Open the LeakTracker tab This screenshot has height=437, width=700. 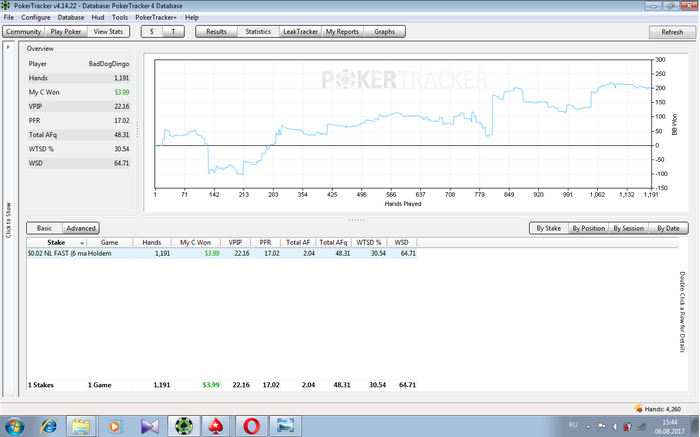click(x=300, y=32)
